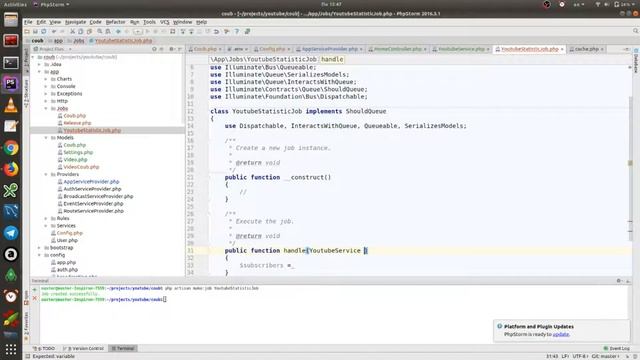This screenshot has height=360, width=640.
Task: Click the UTF-8 encoding status bar entry
Action: pos(580,356)
